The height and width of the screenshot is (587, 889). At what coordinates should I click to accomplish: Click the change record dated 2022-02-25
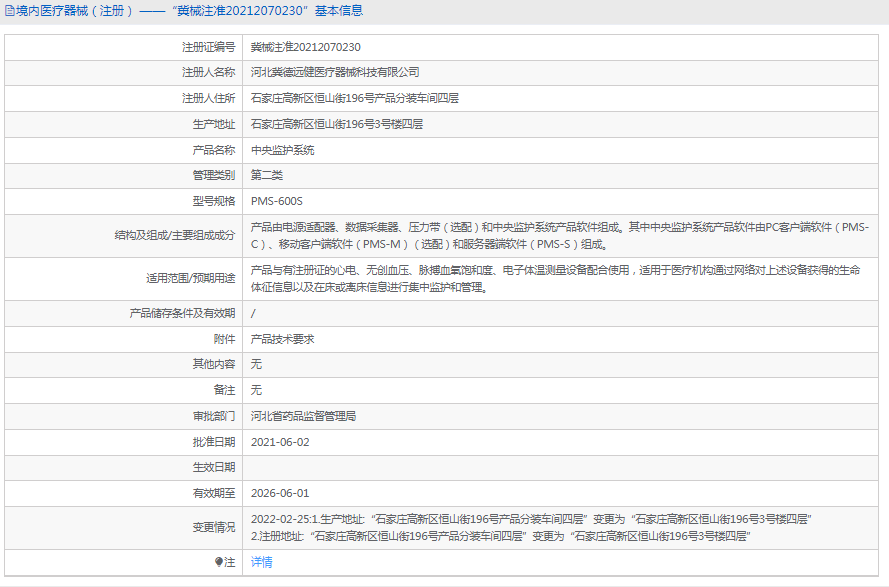click(531, 519)
